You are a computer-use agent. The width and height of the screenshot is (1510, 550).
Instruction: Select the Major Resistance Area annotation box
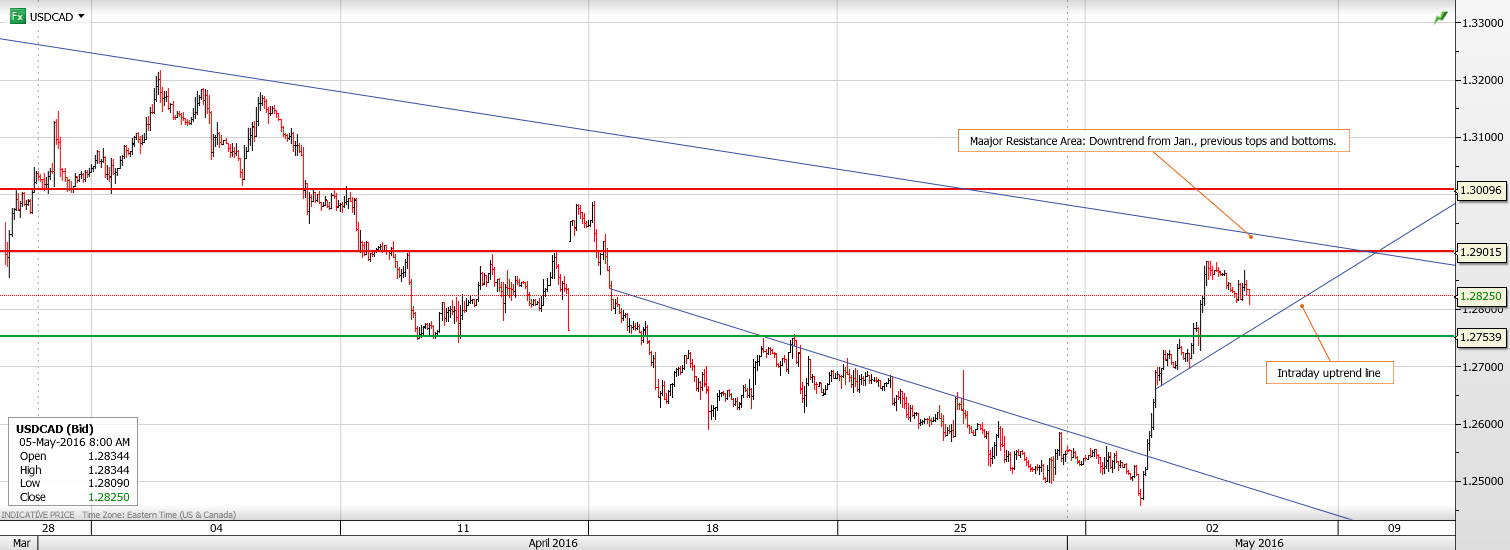tap(1153, 141)
